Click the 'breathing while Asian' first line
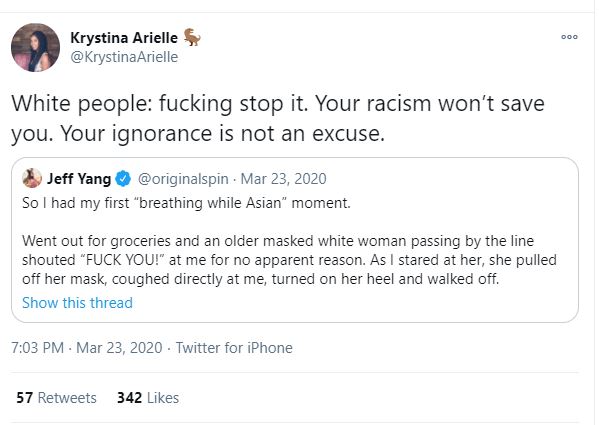599x425 pixels. click(x=186, y=203)
